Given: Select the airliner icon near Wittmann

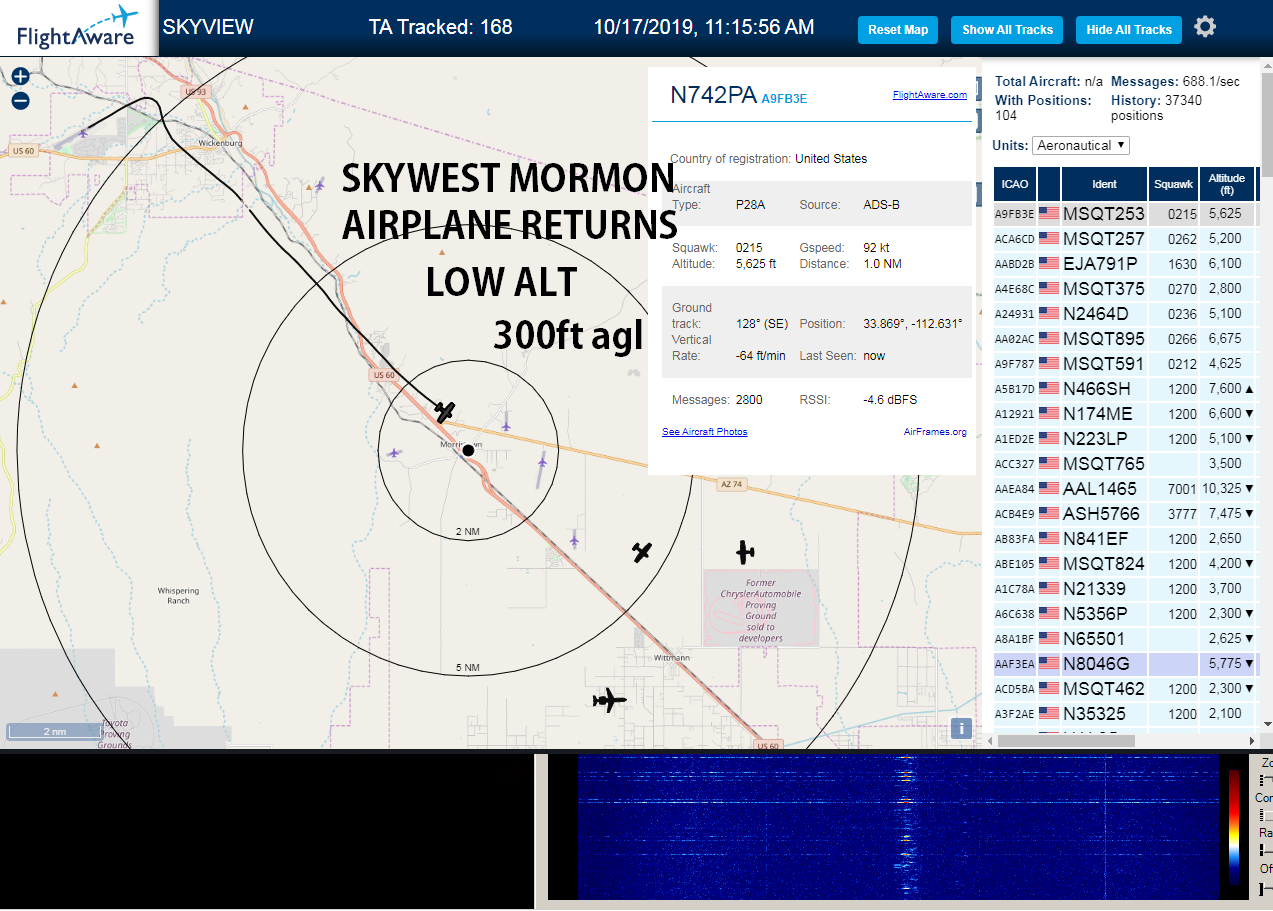Looking at the screenshot, I should (x=608, y=700).
